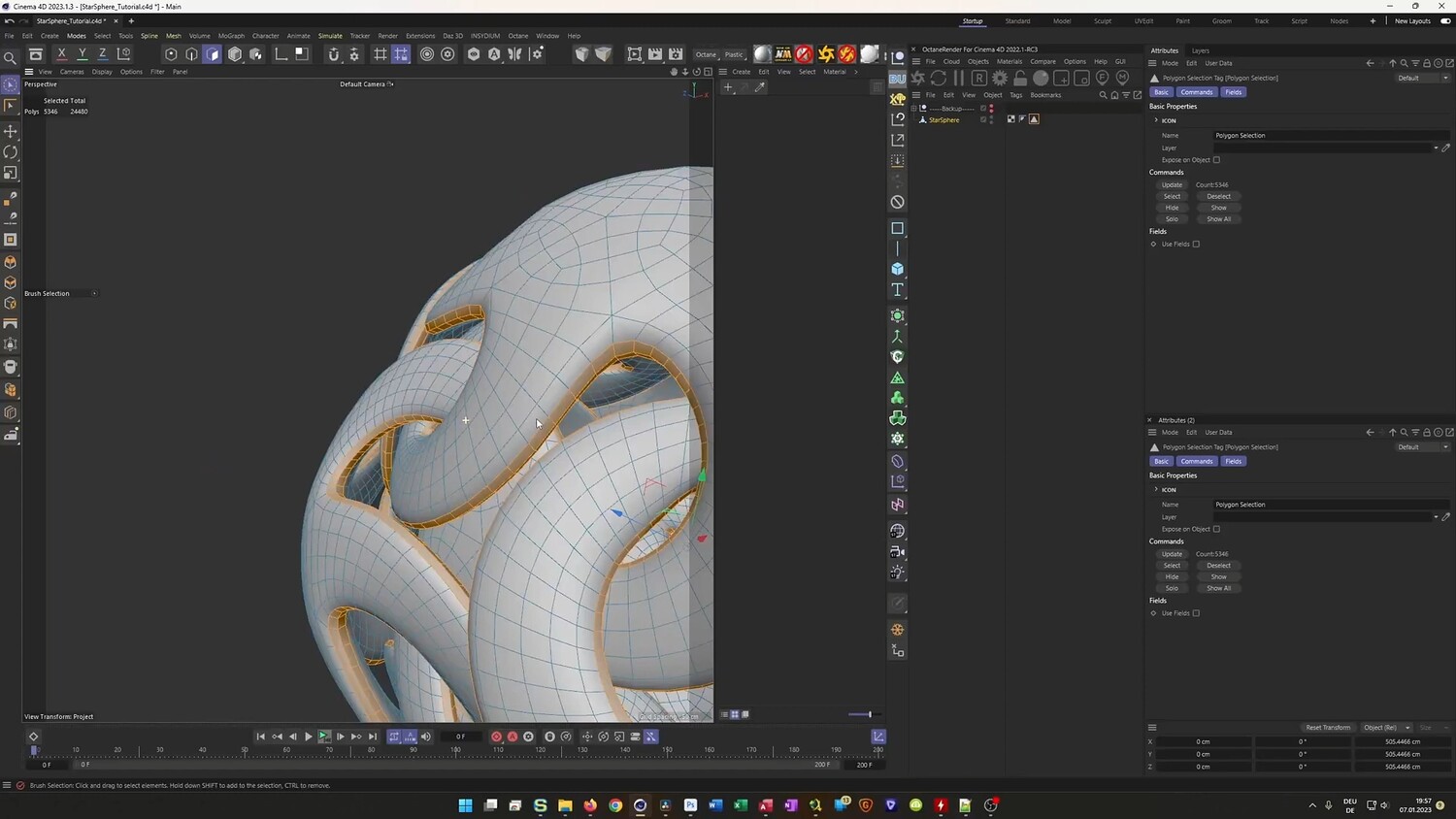The image size is (1456, 819).
Task: Lock the Y axis in the toolbar
Action: point(82,54)
